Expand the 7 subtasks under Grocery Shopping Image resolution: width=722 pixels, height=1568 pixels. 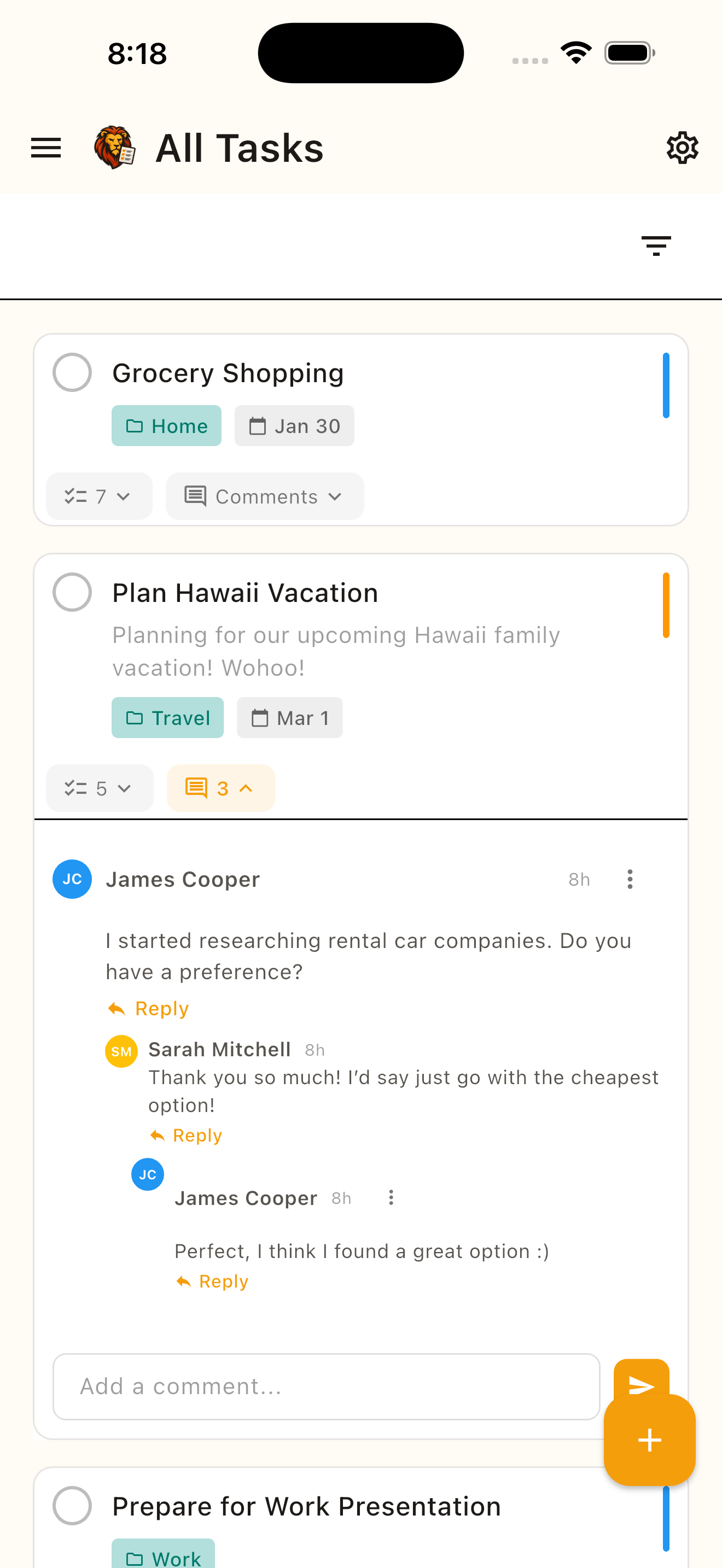pos(98,496)
